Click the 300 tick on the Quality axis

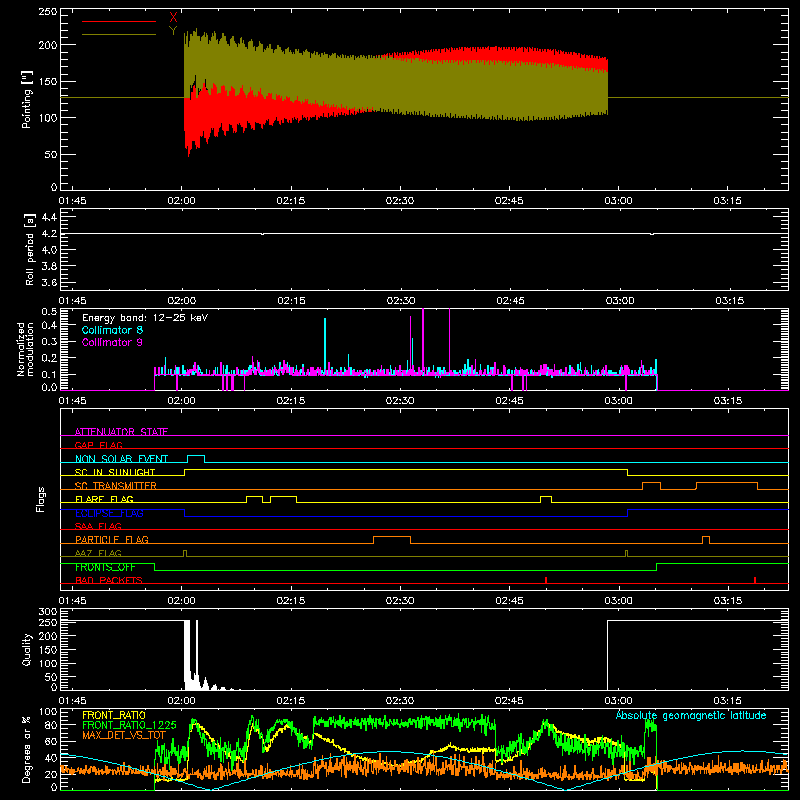pos(48,611)
